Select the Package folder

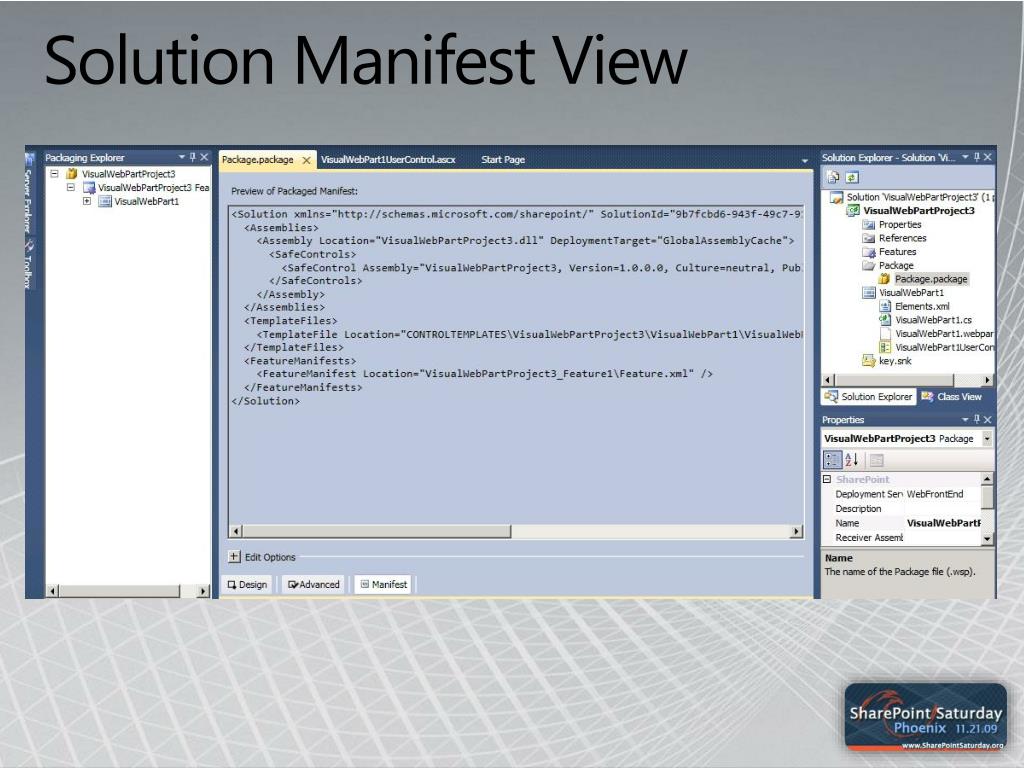point(896,265)
